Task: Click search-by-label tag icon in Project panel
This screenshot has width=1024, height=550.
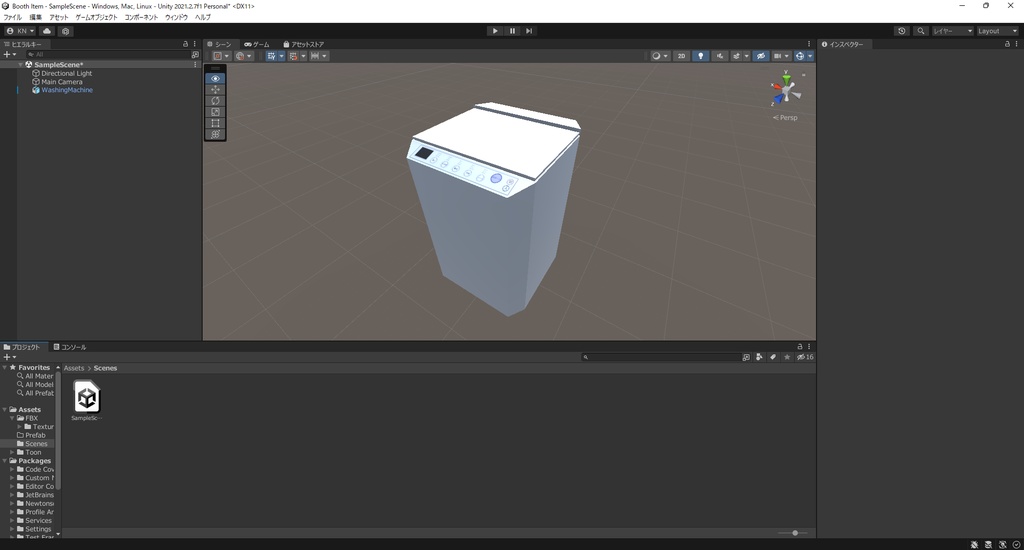Action: point(773,357)
